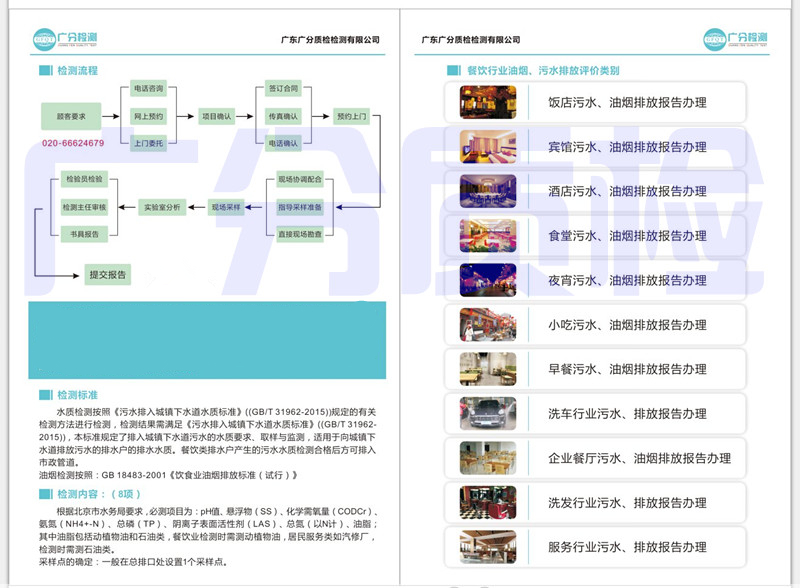800x588 pixels.
Task: Click the 洗车行业 car photo thumbnail
Action: pos(487,414)
